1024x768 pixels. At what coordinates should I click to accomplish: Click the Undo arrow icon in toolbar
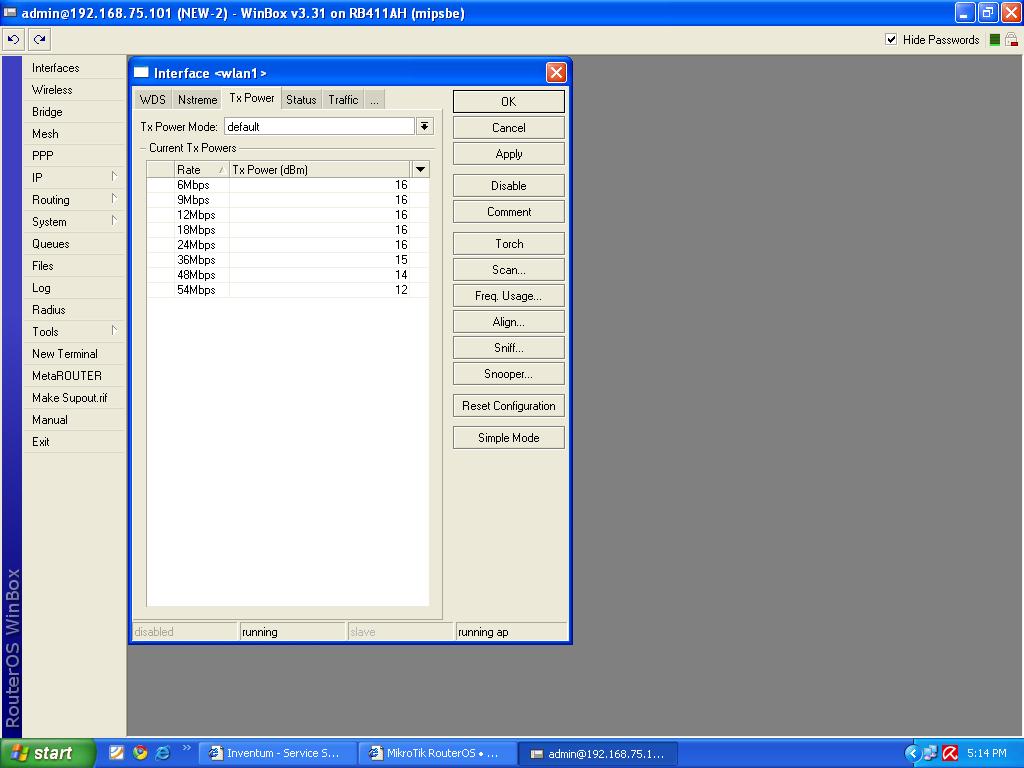(x=14, y=40)
